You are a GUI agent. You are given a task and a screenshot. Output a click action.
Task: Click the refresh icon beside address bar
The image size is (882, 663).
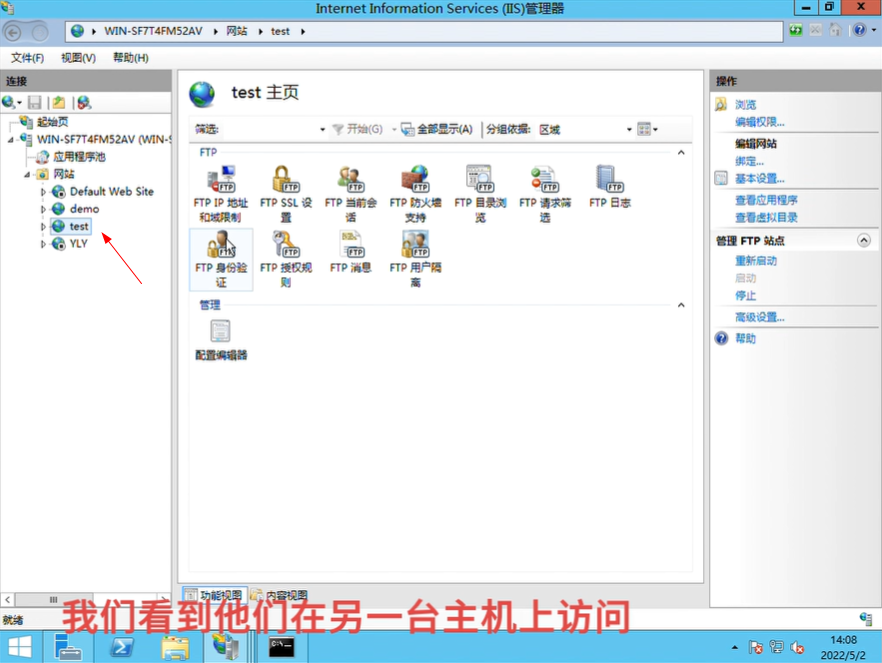[795, 30]
